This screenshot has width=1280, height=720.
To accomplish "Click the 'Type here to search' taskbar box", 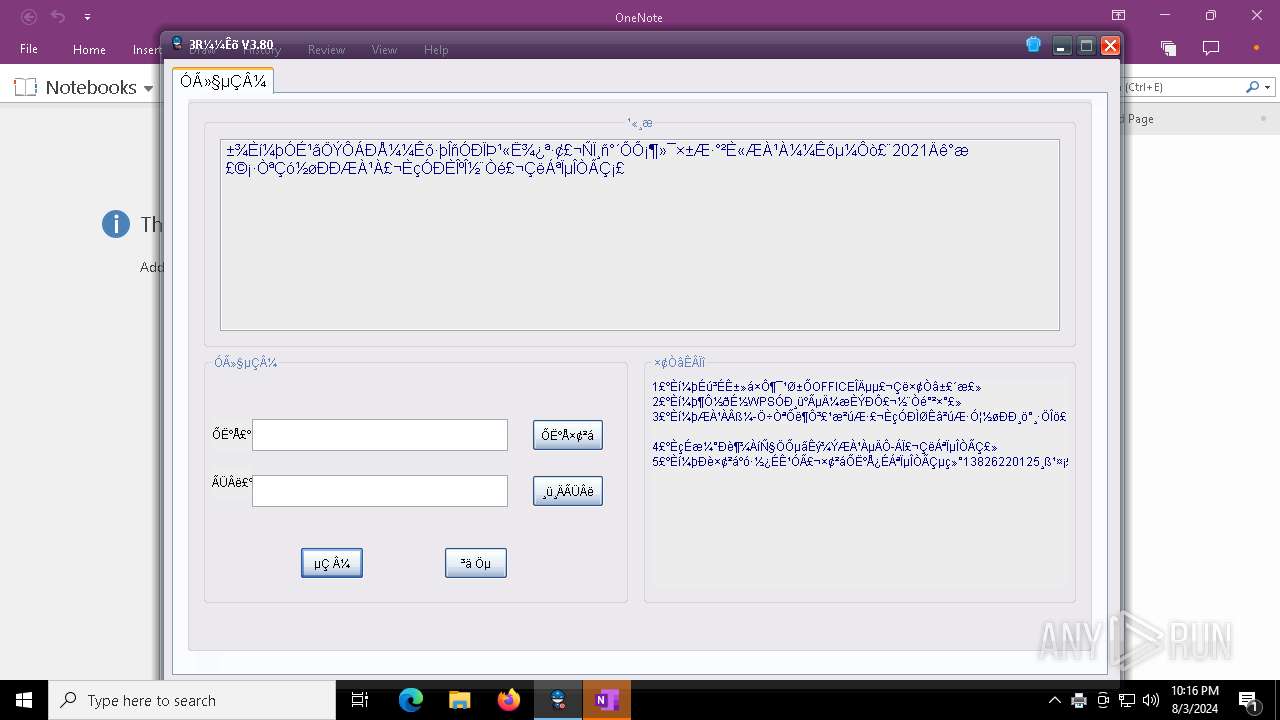I will (192, 700).
